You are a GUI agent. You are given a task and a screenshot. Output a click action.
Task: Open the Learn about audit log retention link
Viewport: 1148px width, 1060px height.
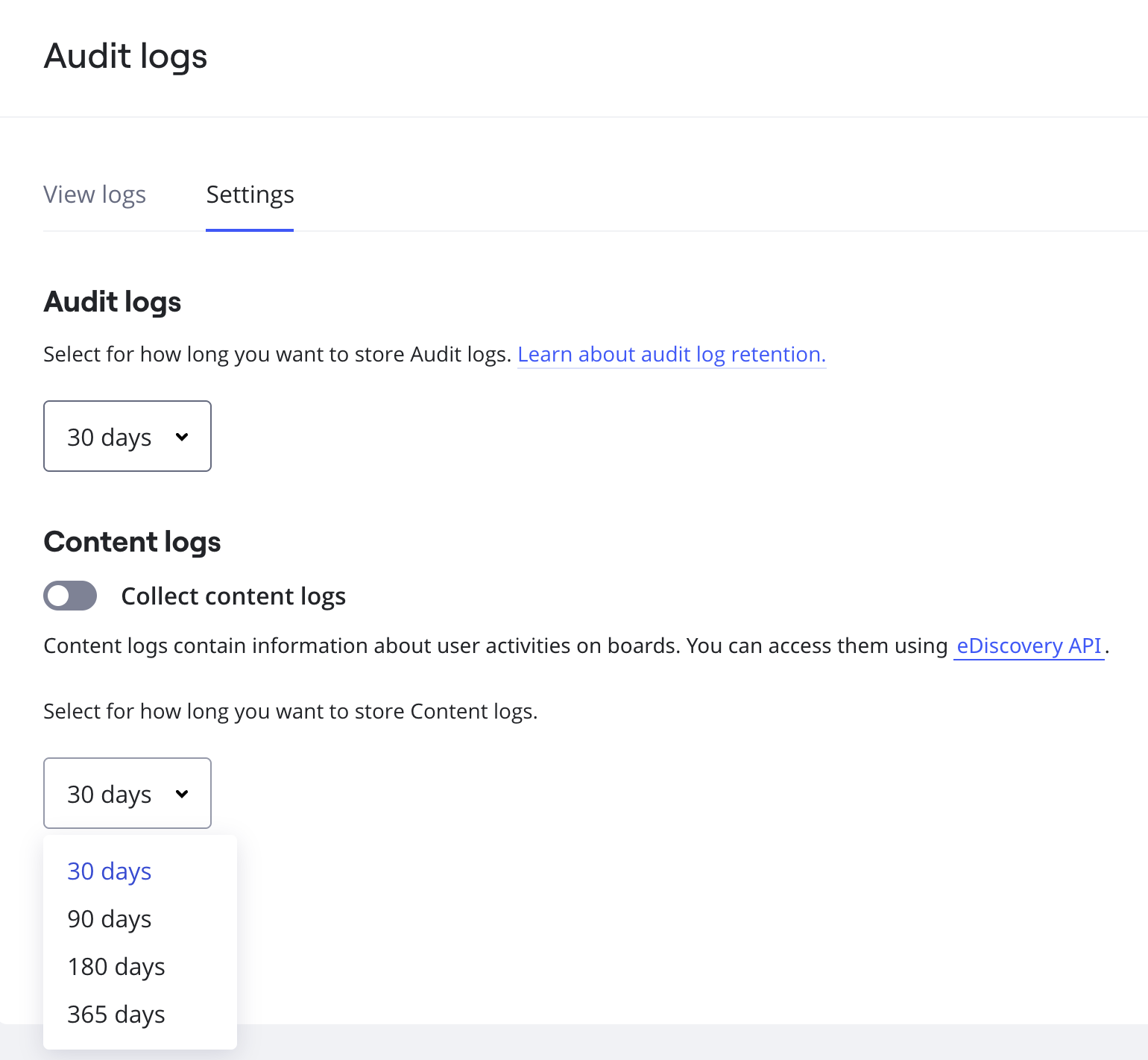point(671,354)
